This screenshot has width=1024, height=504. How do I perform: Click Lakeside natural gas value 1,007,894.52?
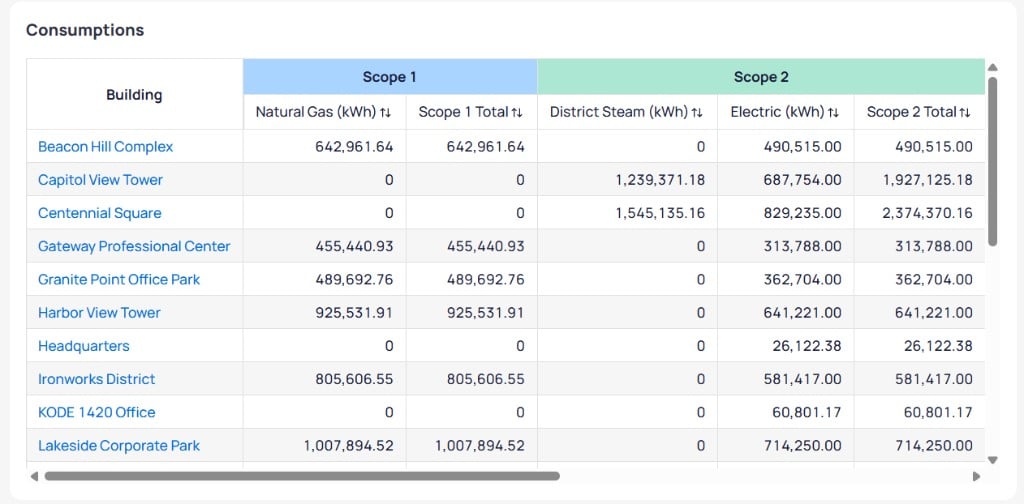point(349,446)
